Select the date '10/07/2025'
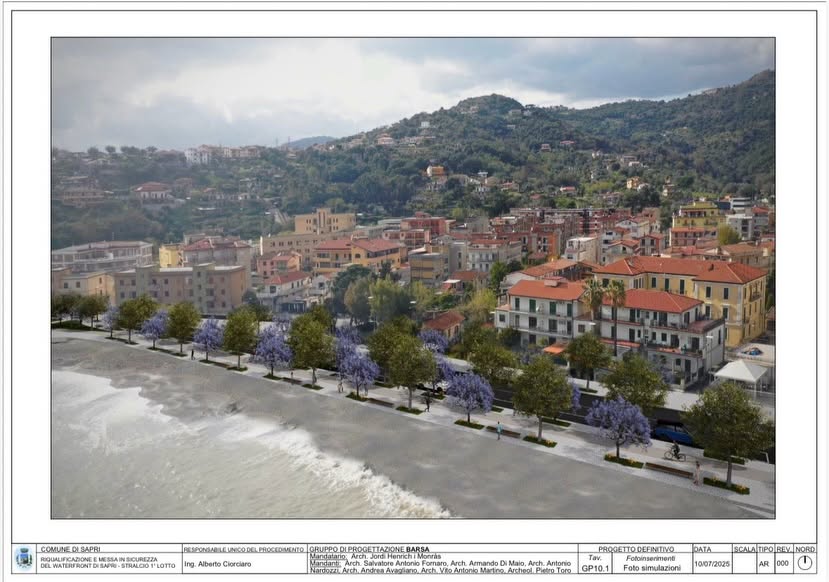 (x=712, y=564)
